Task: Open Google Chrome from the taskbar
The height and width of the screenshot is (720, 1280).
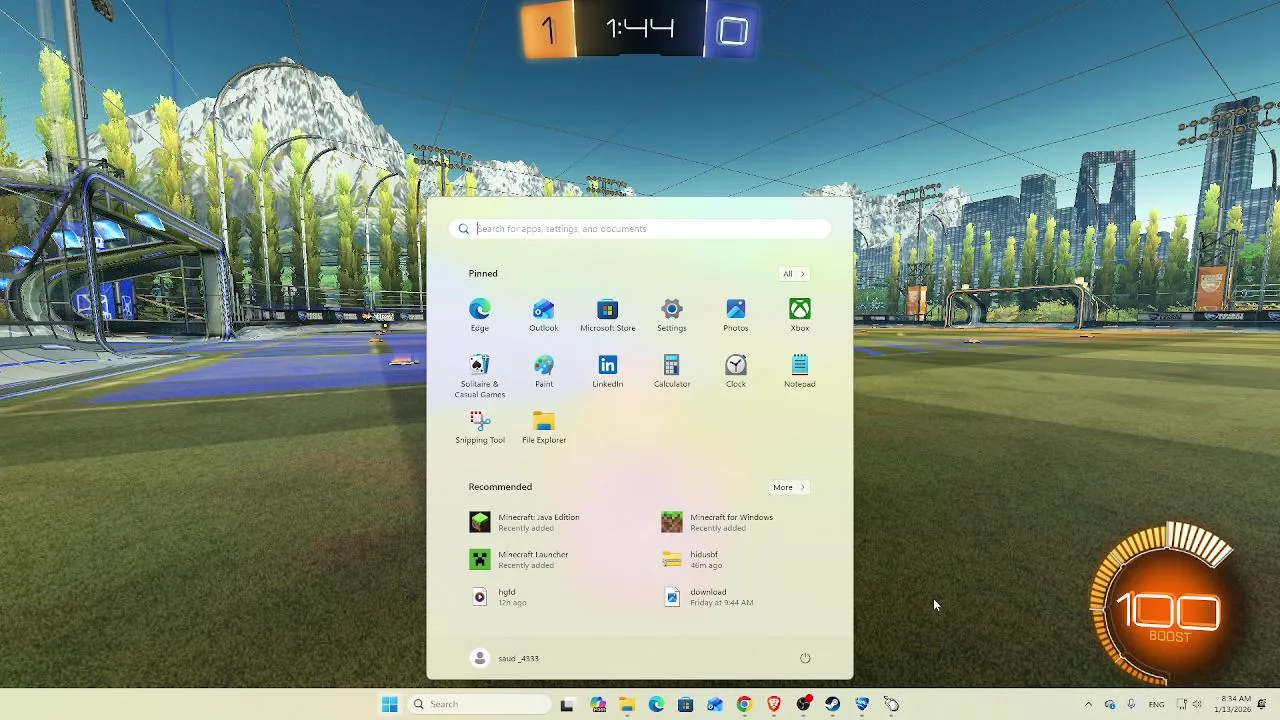Action: [x=744, y=704]
